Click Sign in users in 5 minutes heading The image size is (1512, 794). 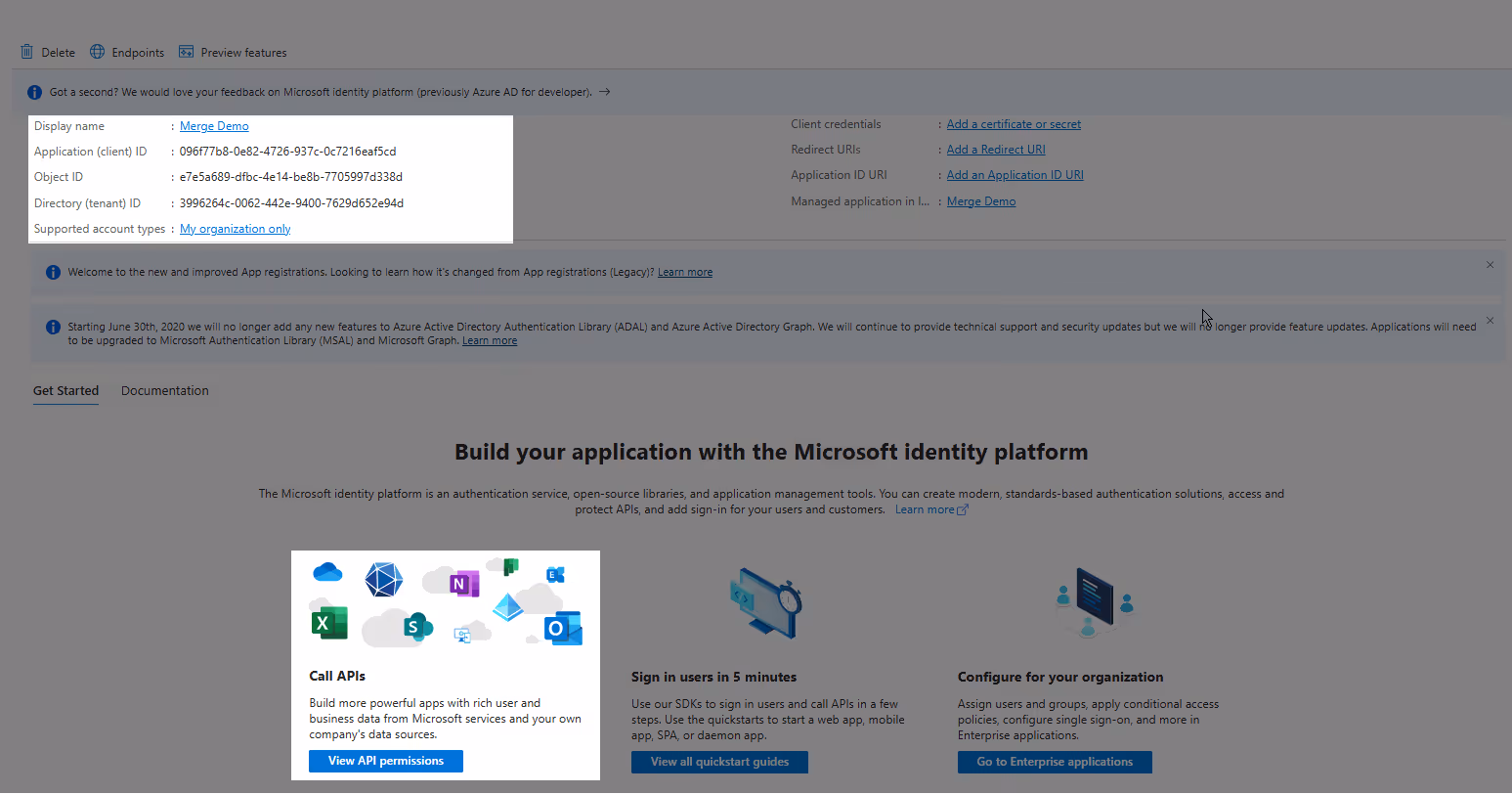713,677
